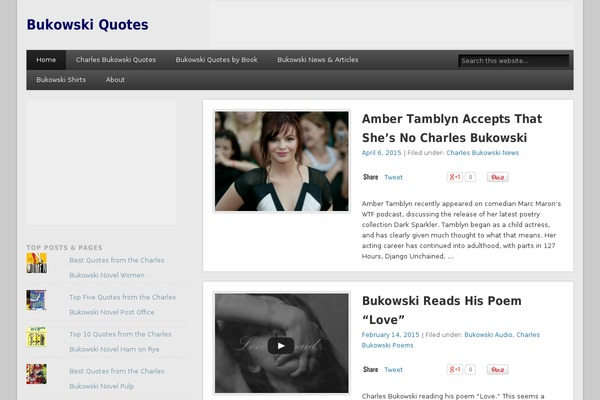
Task: Open the About menu item
Action: [x=115, y=80]
